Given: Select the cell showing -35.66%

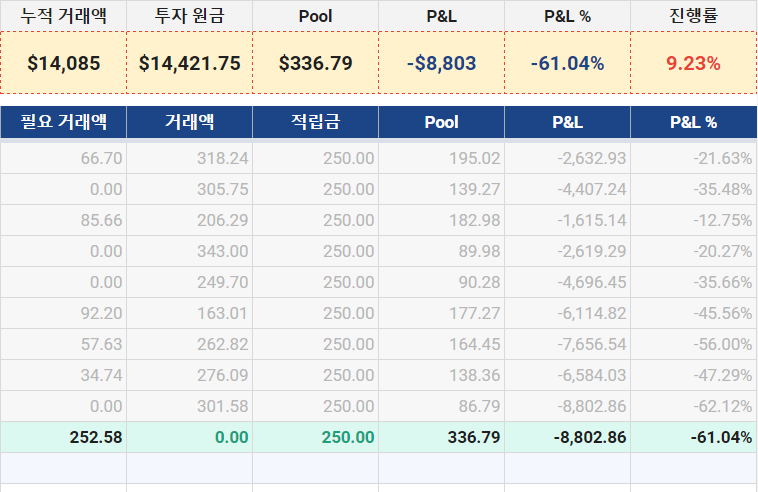Looking at the screenshot, I should point(693,282).
